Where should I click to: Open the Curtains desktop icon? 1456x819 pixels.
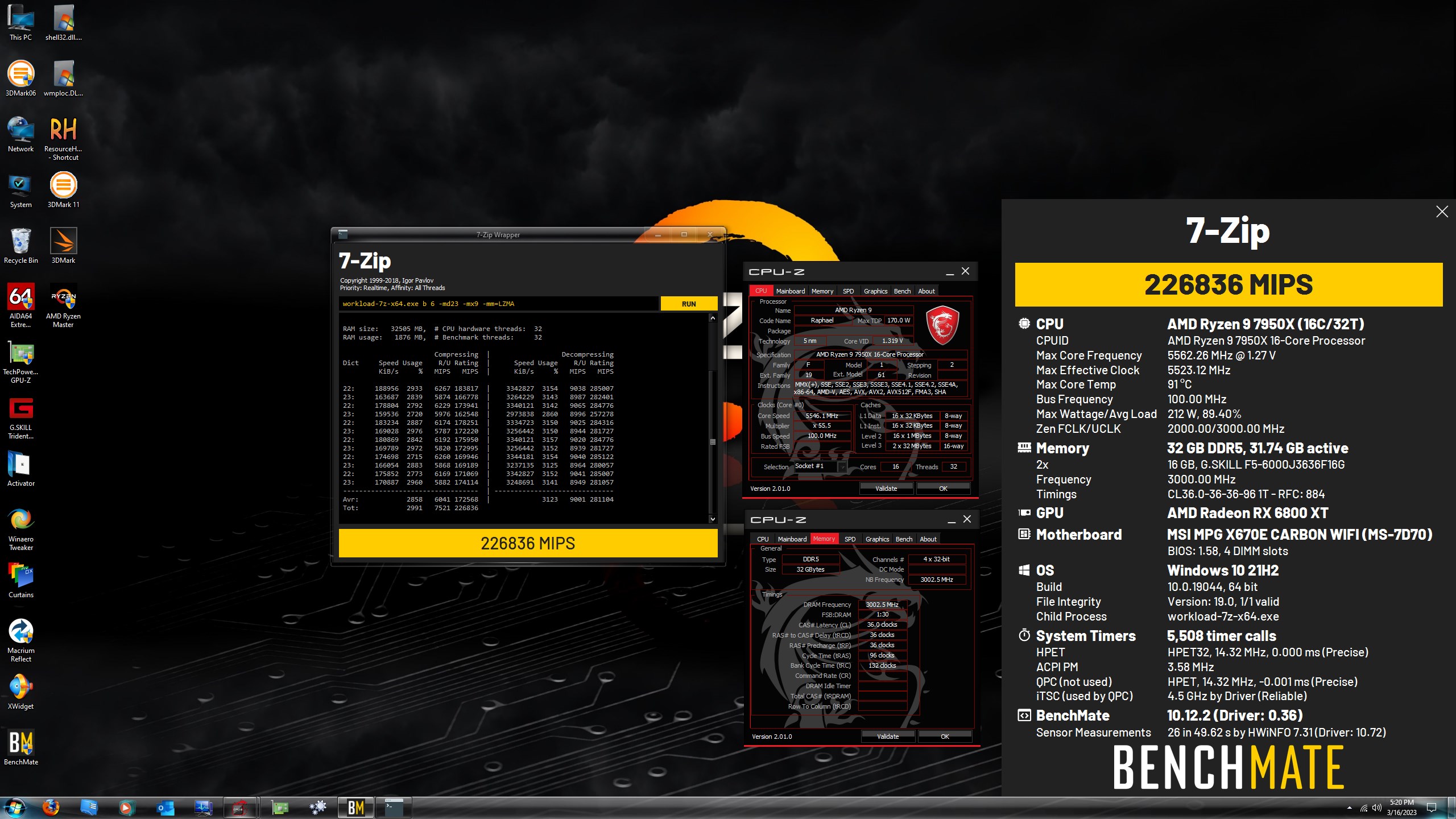[x=20, y=580]
